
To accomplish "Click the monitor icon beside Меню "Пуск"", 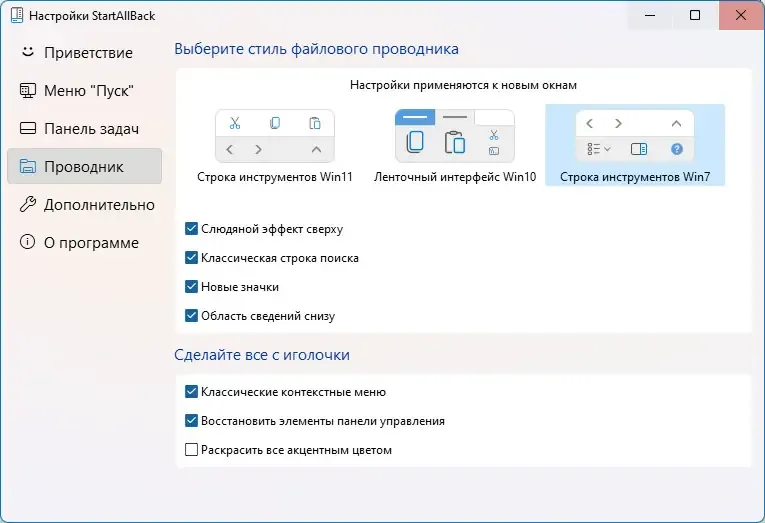I will pyautogui.click(x=28, y=91).
